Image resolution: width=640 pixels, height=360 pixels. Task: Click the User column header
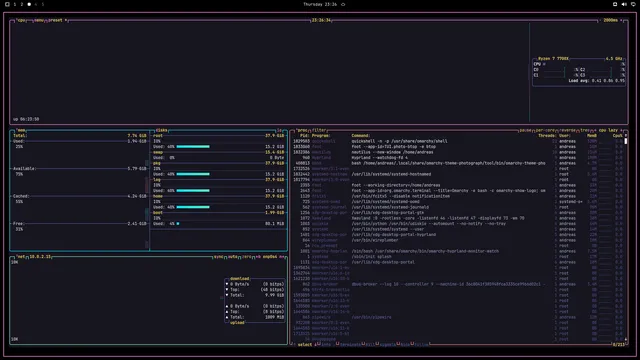(x=564, y=136)
